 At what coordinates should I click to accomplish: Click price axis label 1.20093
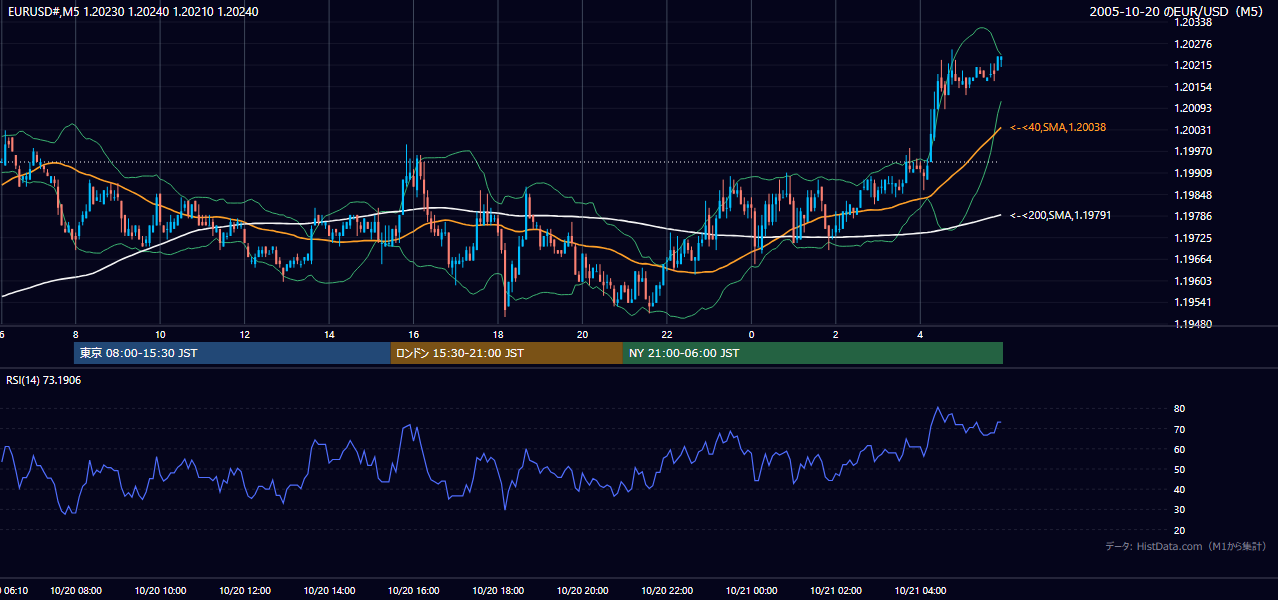point(1194,108)
